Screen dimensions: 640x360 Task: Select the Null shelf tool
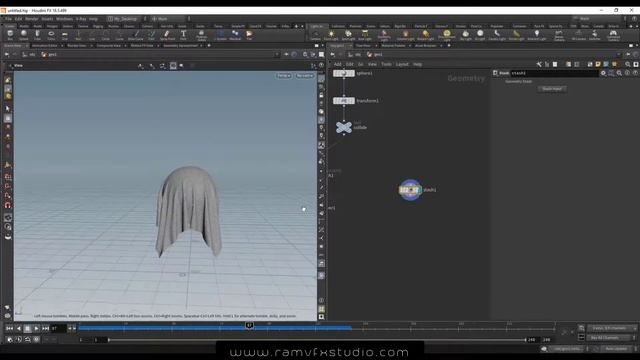click(78, 35)
